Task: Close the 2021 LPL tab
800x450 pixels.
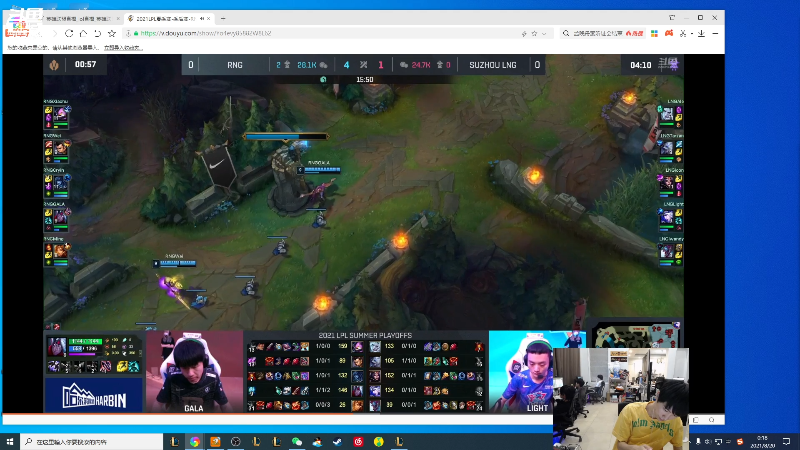Action: point(209,18)
